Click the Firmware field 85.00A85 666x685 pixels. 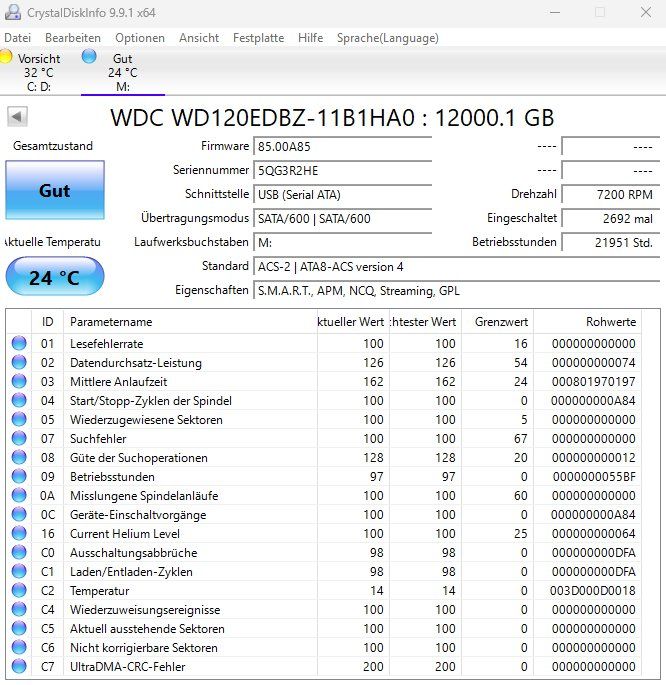(342, 146)
